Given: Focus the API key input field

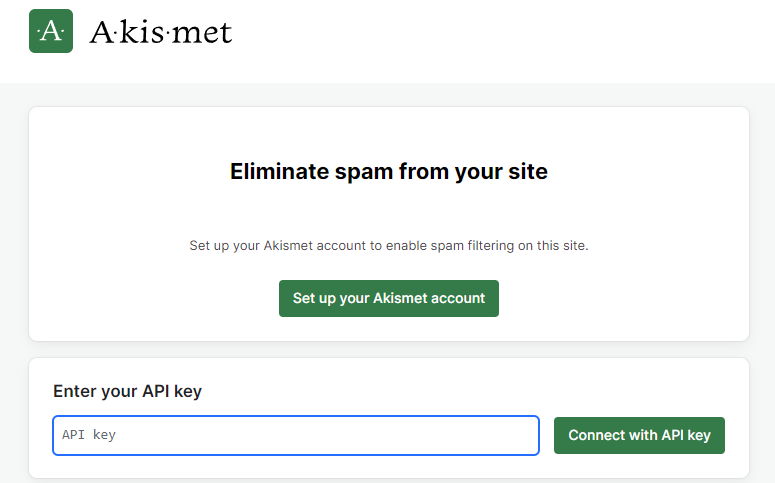Looking at the screenshot, I should 296,435.
